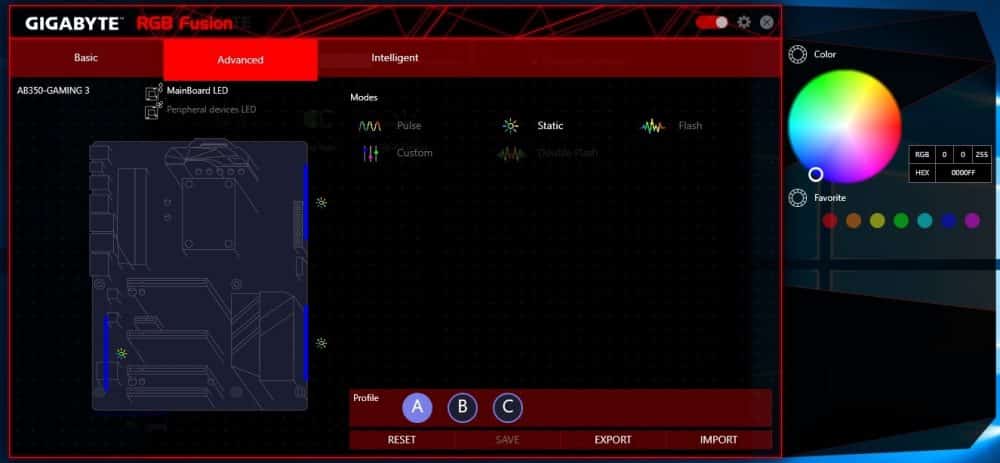Pick the yellow favorite swatch

point(878,221)
